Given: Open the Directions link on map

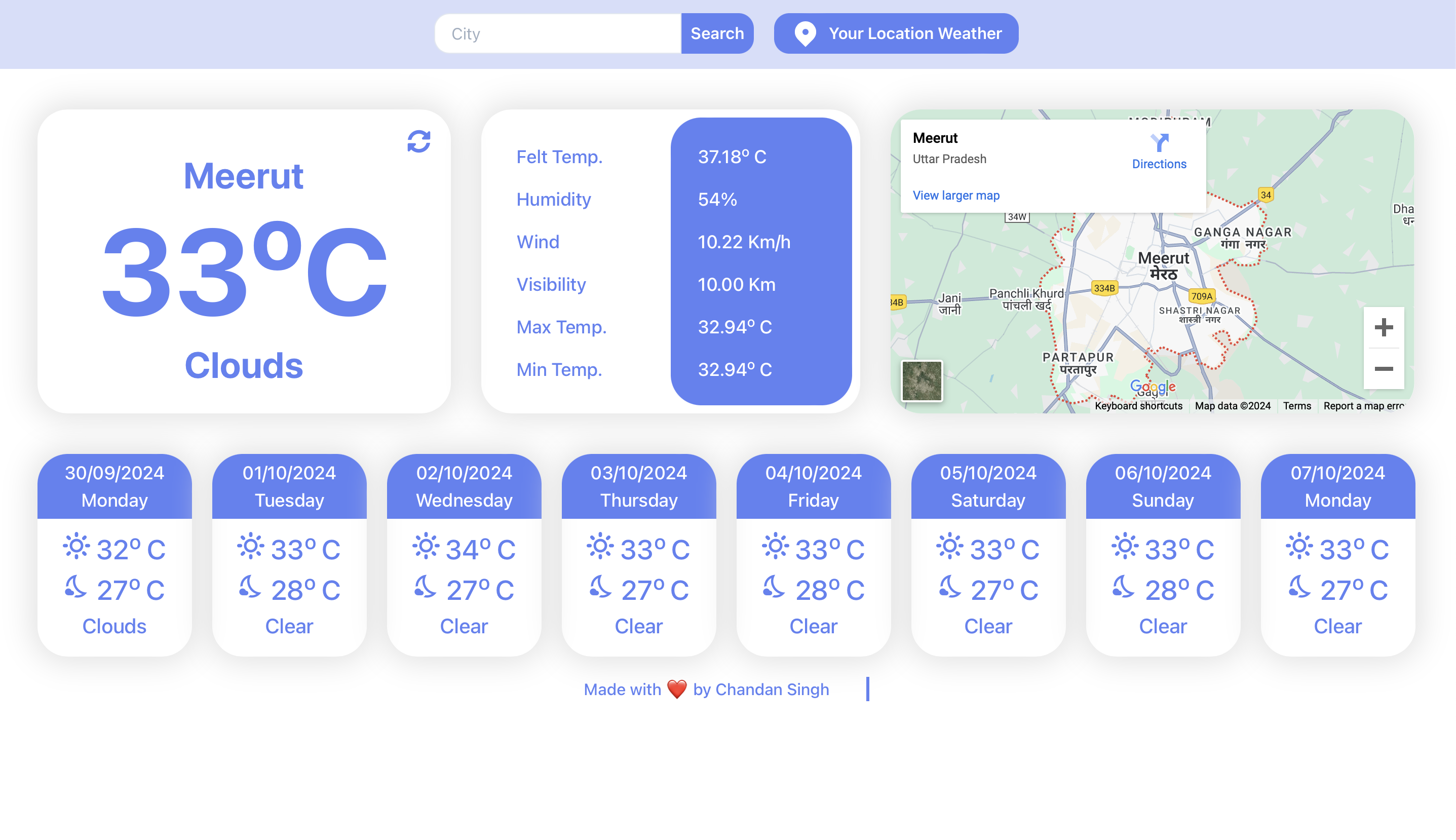Looking at the screenshot, I should pyautogui.click(x=1159, y=164).
